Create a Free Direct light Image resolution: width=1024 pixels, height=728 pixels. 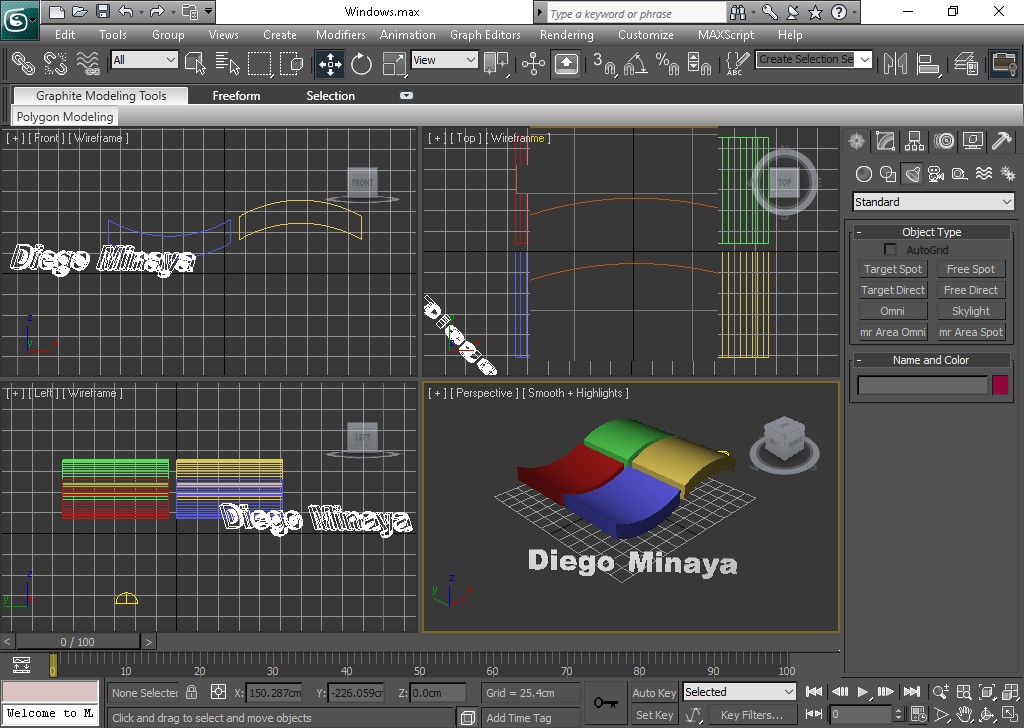tap(970, 290)
